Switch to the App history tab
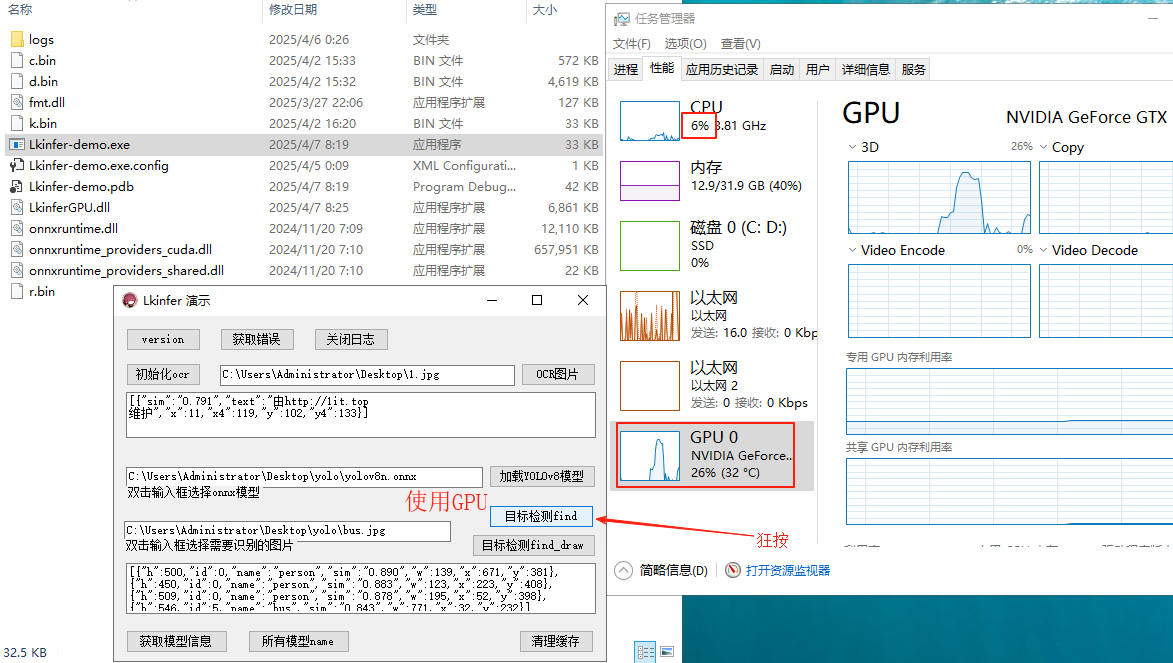Viewport: 1173px width, 663px height. click(722, 70)
